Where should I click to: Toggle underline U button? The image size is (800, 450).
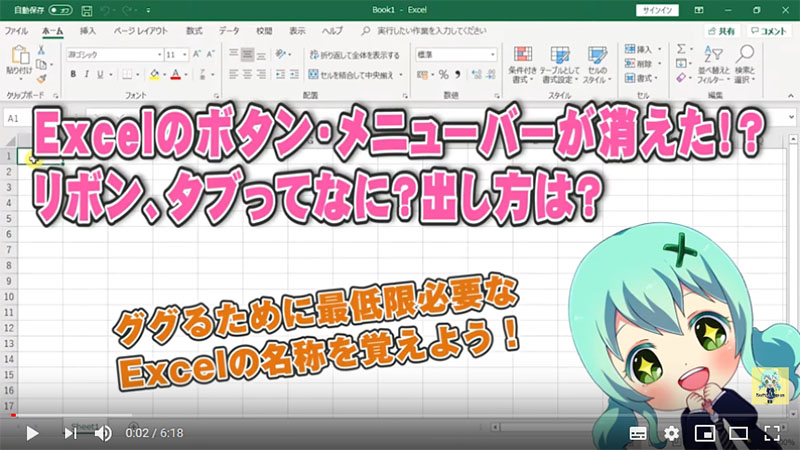[x=100, y=74]
